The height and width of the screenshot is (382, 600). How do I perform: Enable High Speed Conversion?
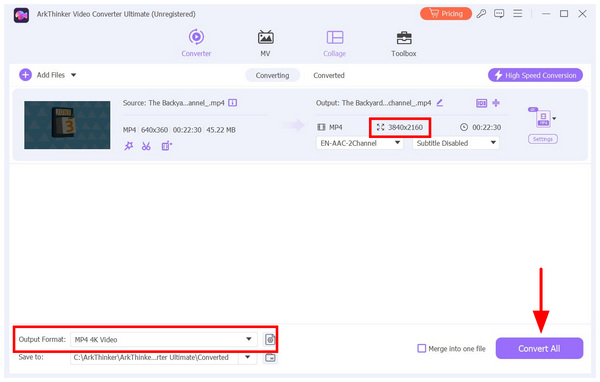point(535,75)
